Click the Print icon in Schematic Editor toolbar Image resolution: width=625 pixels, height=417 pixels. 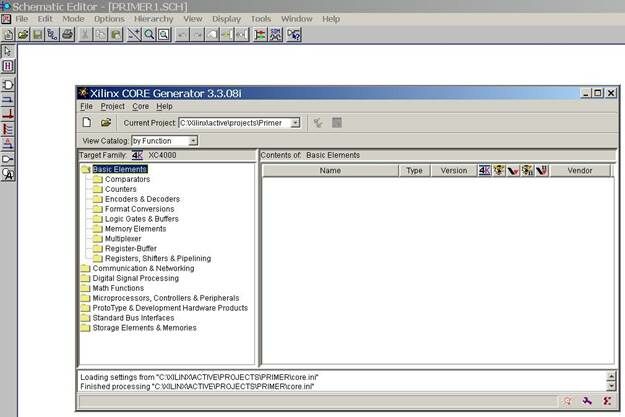pyautogui.click(x=67, y=35)
